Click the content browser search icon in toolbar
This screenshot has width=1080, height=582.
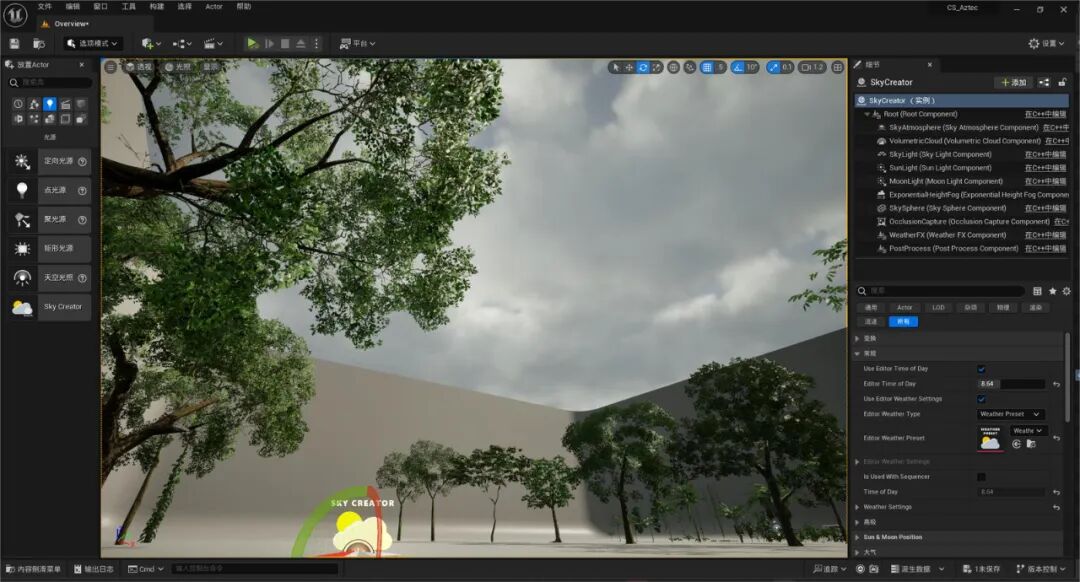click(39, 43)
